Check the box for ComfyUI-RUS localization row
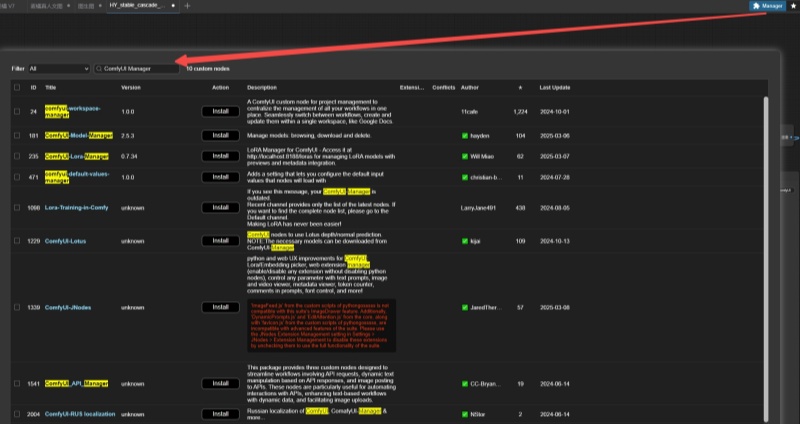This screenshot has width=800, height=424. 17,414
